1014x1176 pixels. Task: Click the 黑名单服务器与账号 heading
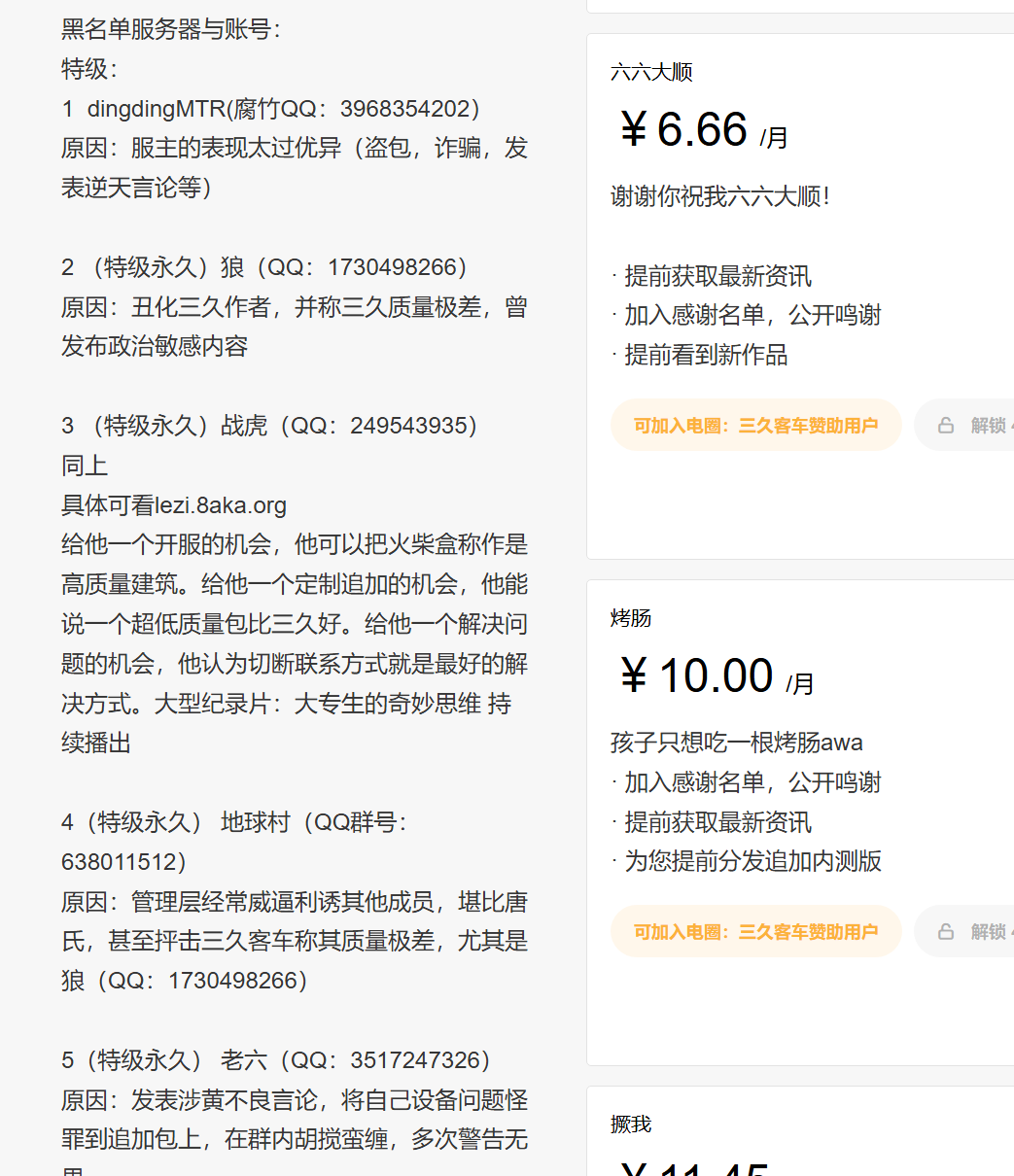(x=170, y=29)
